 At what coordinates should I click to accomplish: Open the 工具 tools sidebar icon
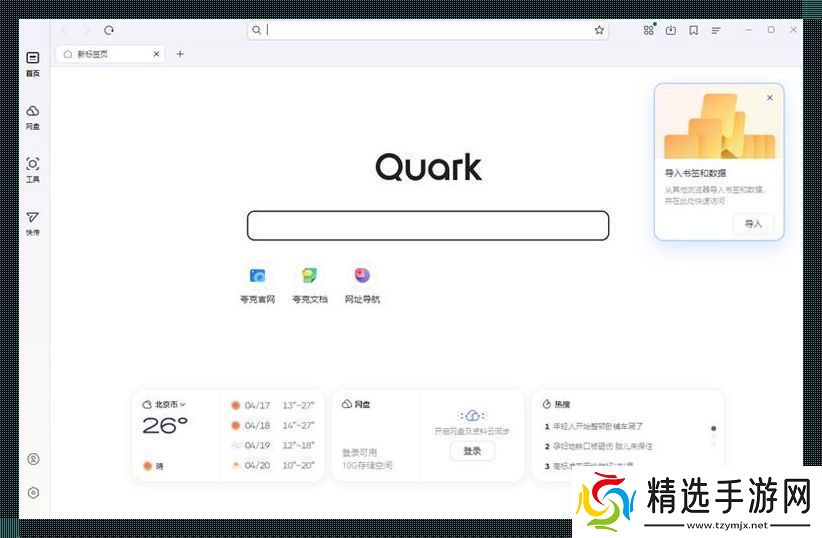[33, 170]
